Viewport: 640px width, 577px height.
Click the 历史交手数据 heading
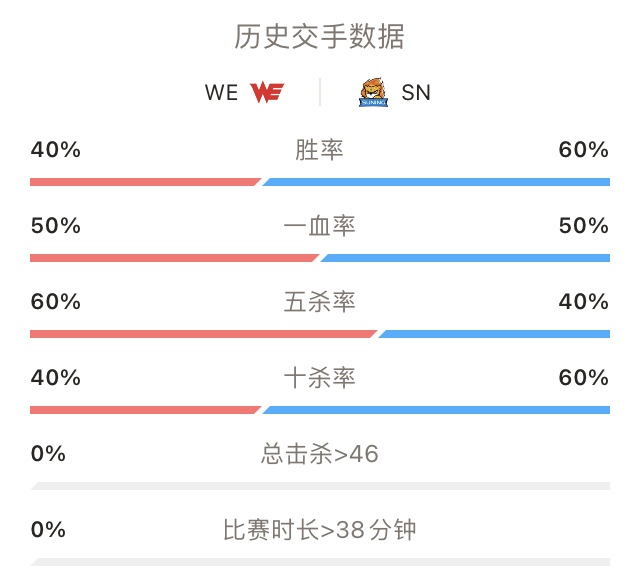pyautogui.click(x=320, y=37)
